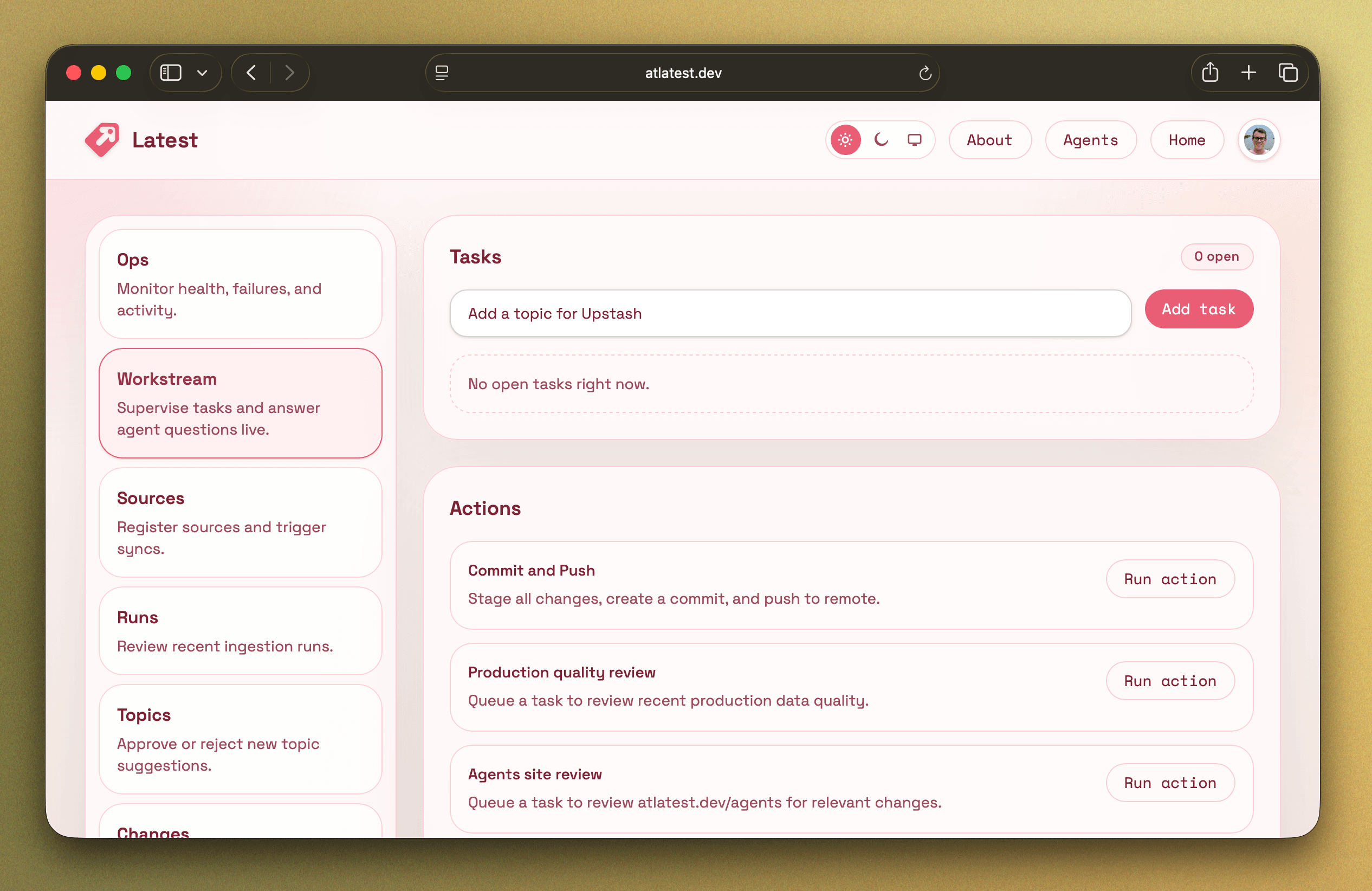Toggle the browser sidebar
This screenshot has height=891, width=1372.
tap(170, 73)
